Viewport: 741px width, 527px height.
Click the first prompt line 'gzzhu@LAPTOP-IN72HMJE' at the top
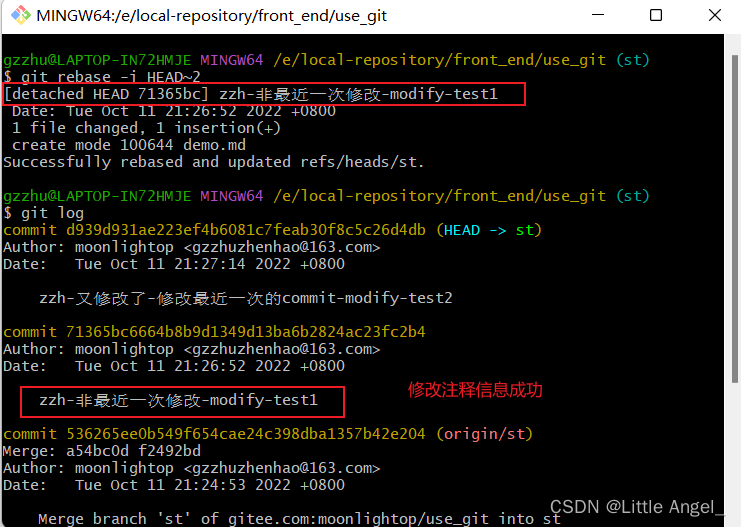point(326,60)
